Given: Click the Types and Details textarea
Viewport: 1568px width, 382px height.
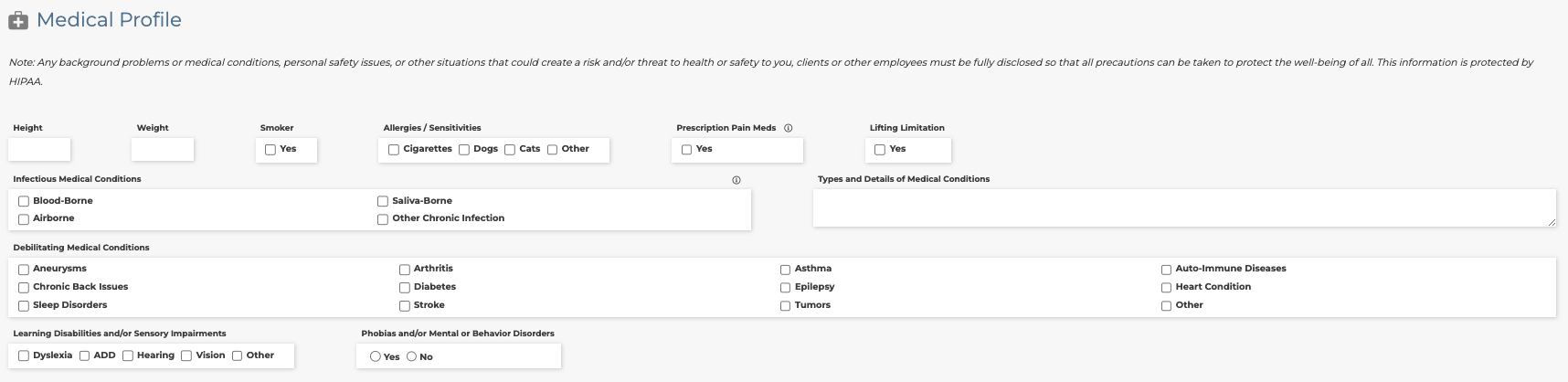Looking at the screenshot, I should 1183,207.
